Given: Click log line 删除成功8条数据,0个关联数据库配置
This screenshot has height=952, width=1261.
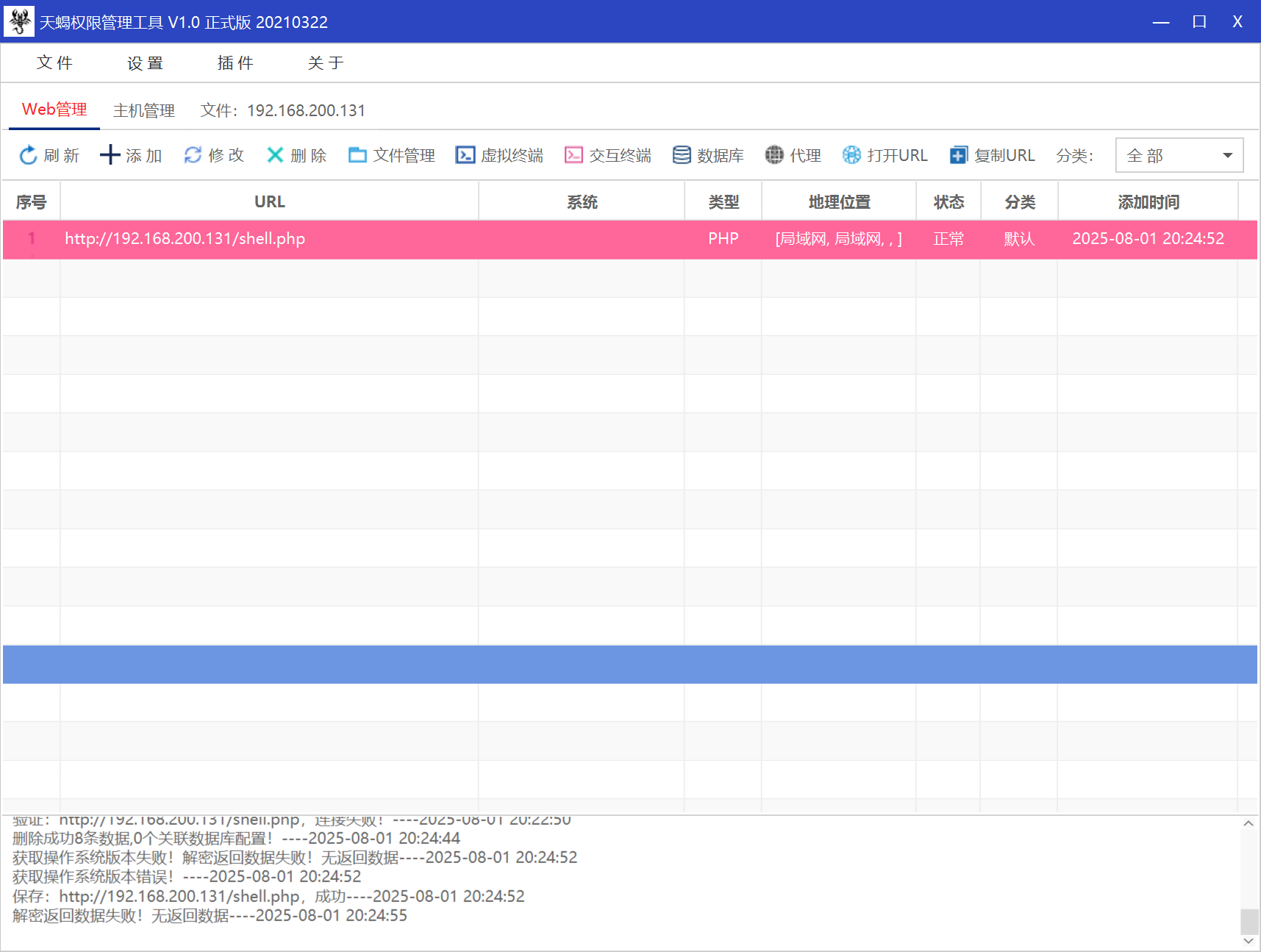Looking at the screenshot, I should 236,838.
